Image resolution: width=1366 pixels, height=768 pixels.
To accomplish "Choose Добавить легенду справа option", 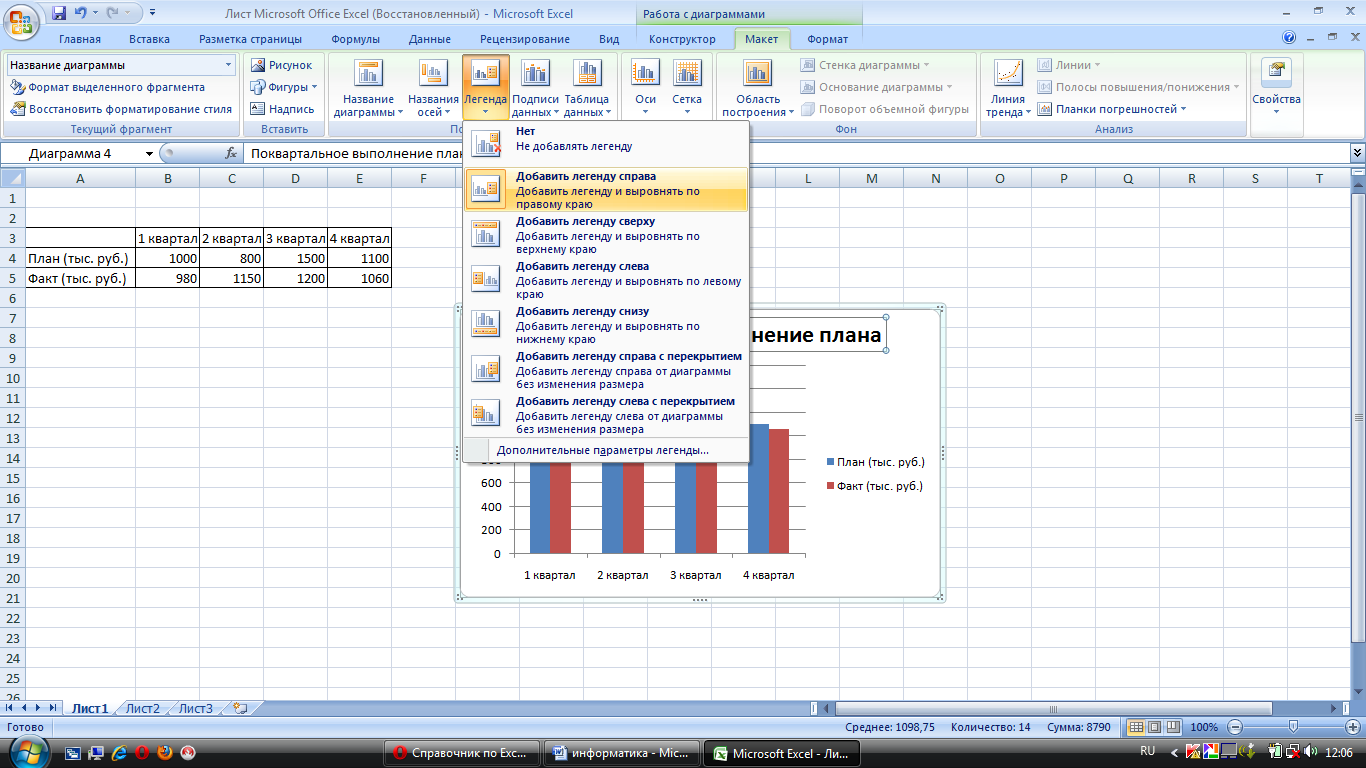I will pyautogui.click(x=606, y=189).
